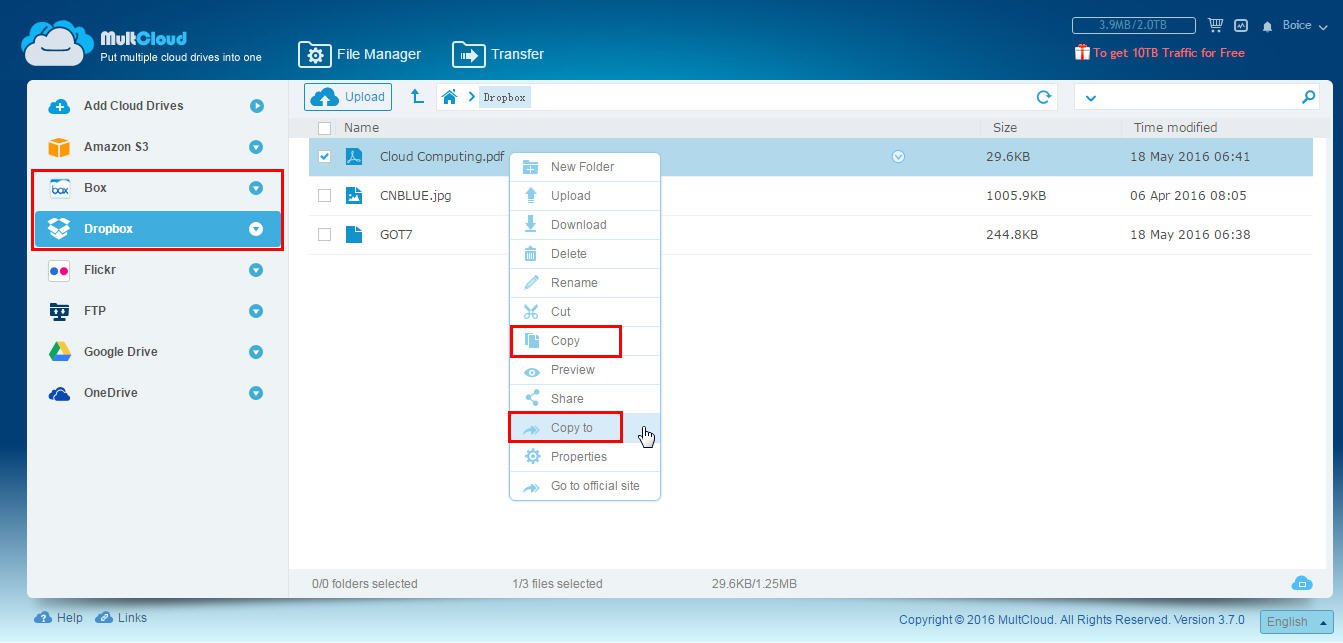Screen dimensions: 1343x643
Task: Choose Go to official site menu item
Action: click(x=585, y=486)
